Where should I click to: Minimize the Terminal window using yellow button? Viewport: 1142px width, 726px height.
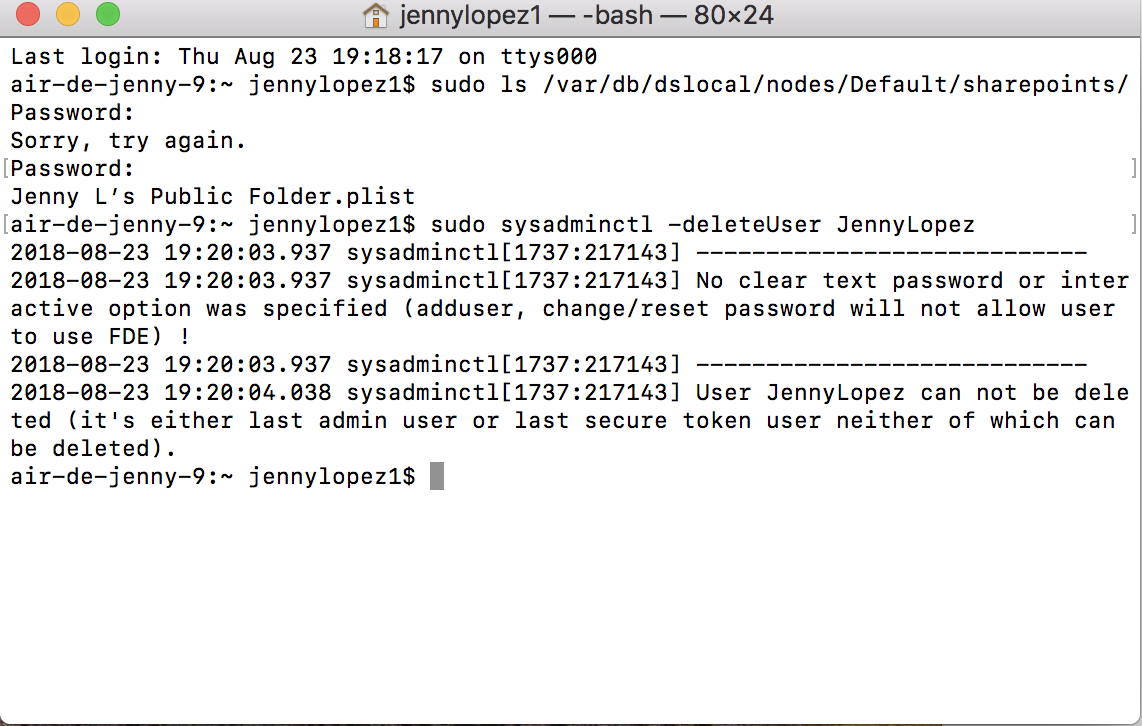(67, 15)
